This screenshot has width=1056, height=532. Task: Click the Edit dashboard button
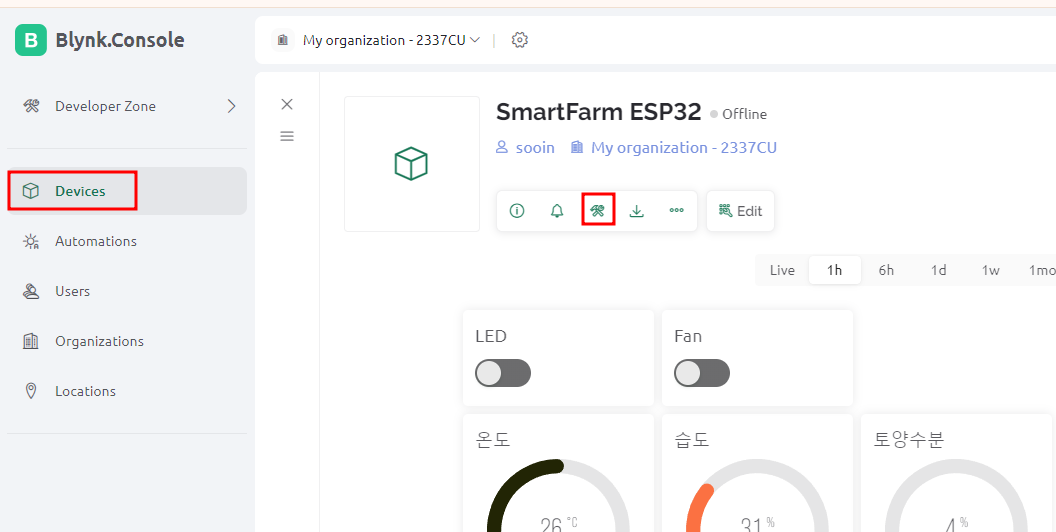740,211
